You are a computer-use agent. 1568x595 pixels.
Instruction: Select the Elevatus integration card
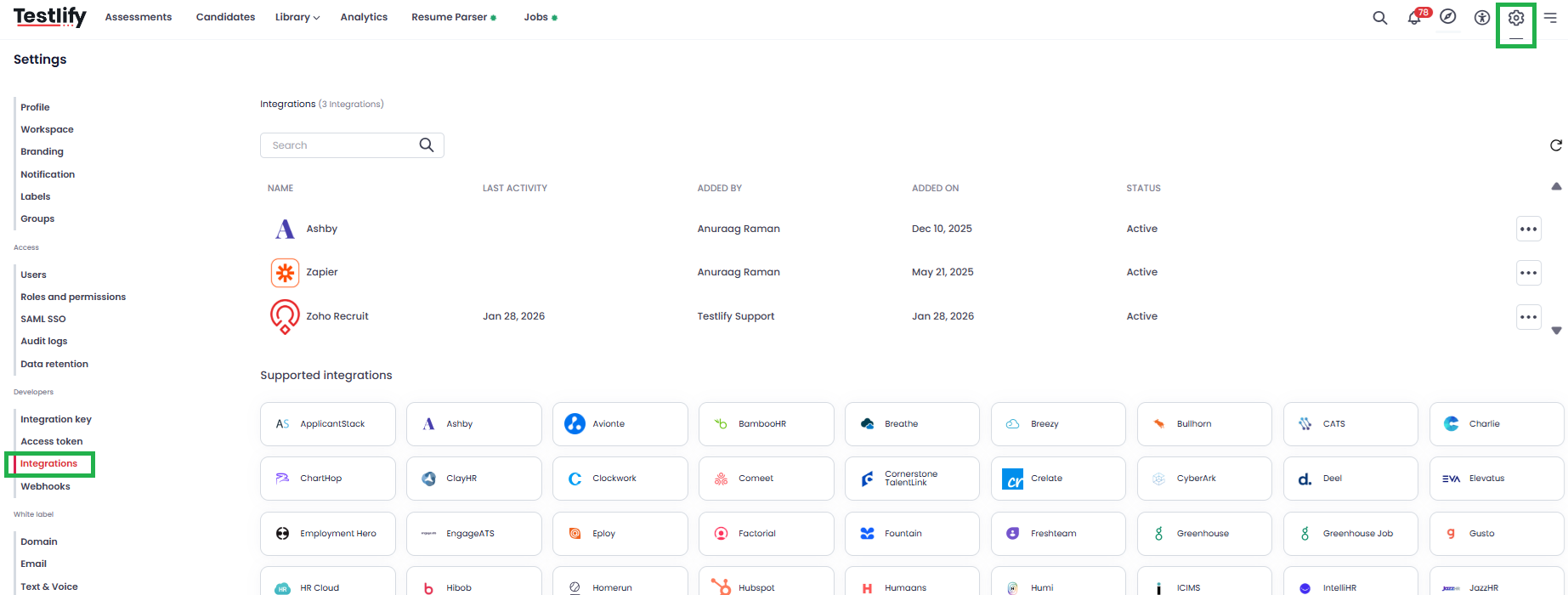[x=1497, y=479]
